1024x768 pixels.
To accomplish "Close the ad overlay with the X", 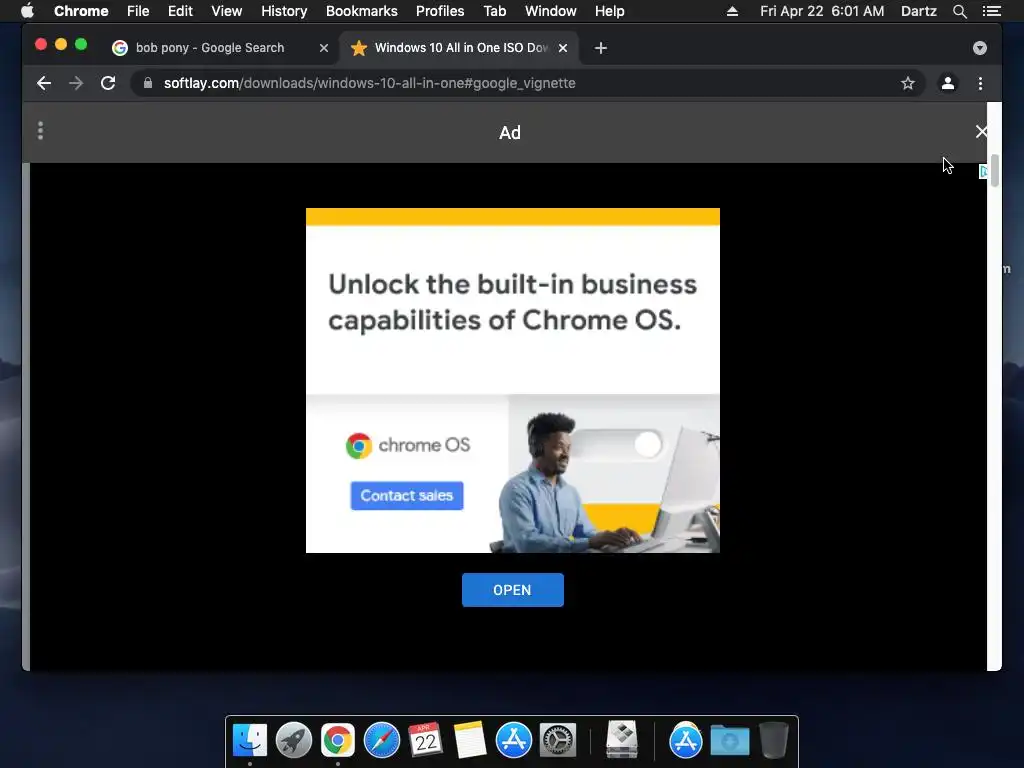I will coord(981,132).
